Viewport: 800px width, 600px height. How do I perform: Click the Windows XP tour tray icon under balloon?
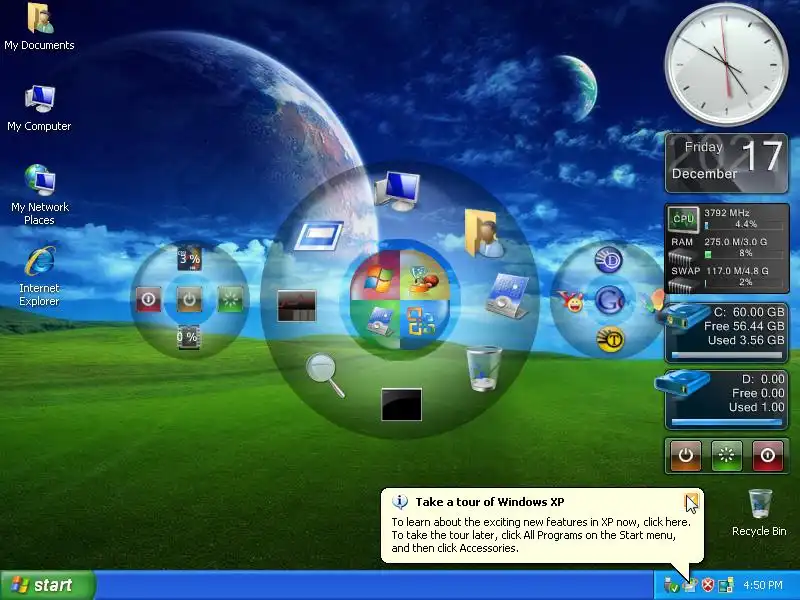click(690, 585)
